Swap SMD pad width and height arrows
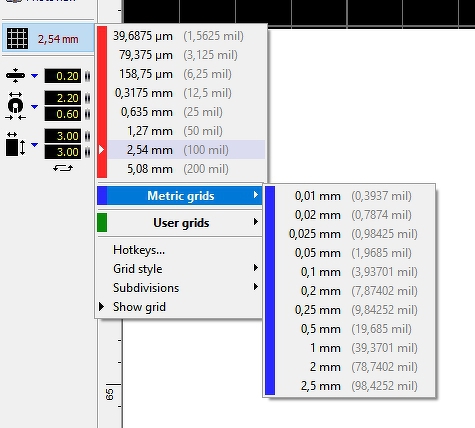Screen dimensions: 475x428 click(x=63, y=168)
